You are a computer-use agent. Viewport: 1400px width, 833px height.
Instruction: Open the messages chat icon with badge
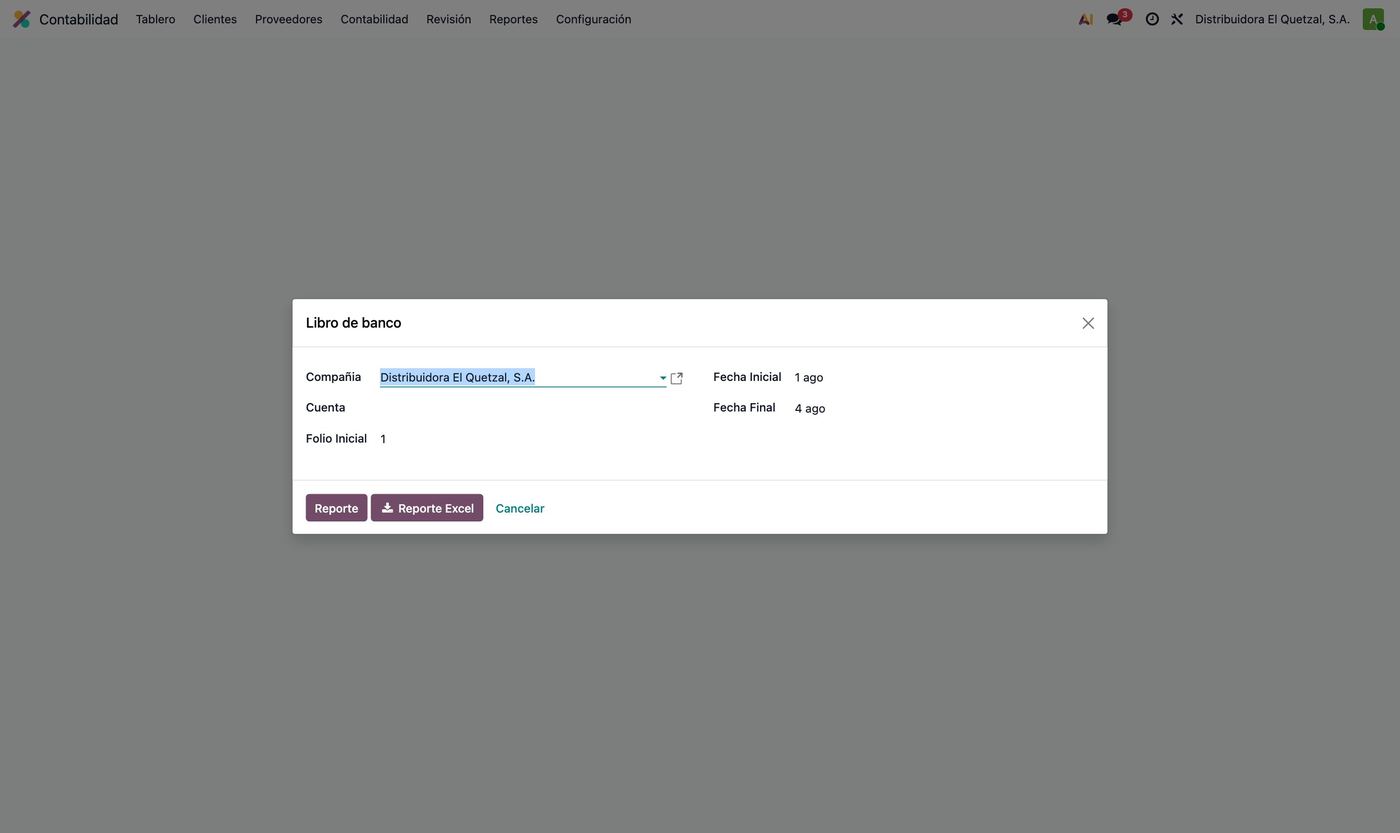pos(1116,18)
